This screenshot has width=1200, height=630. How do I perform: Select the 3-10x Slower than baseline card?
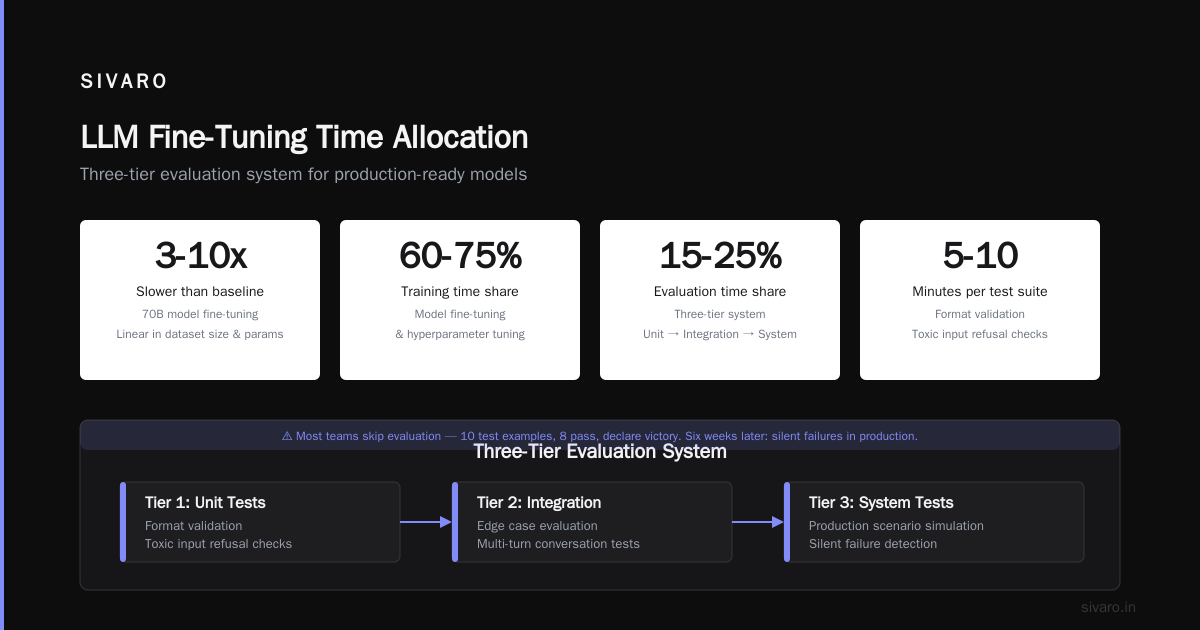click(x=200, y=300)
